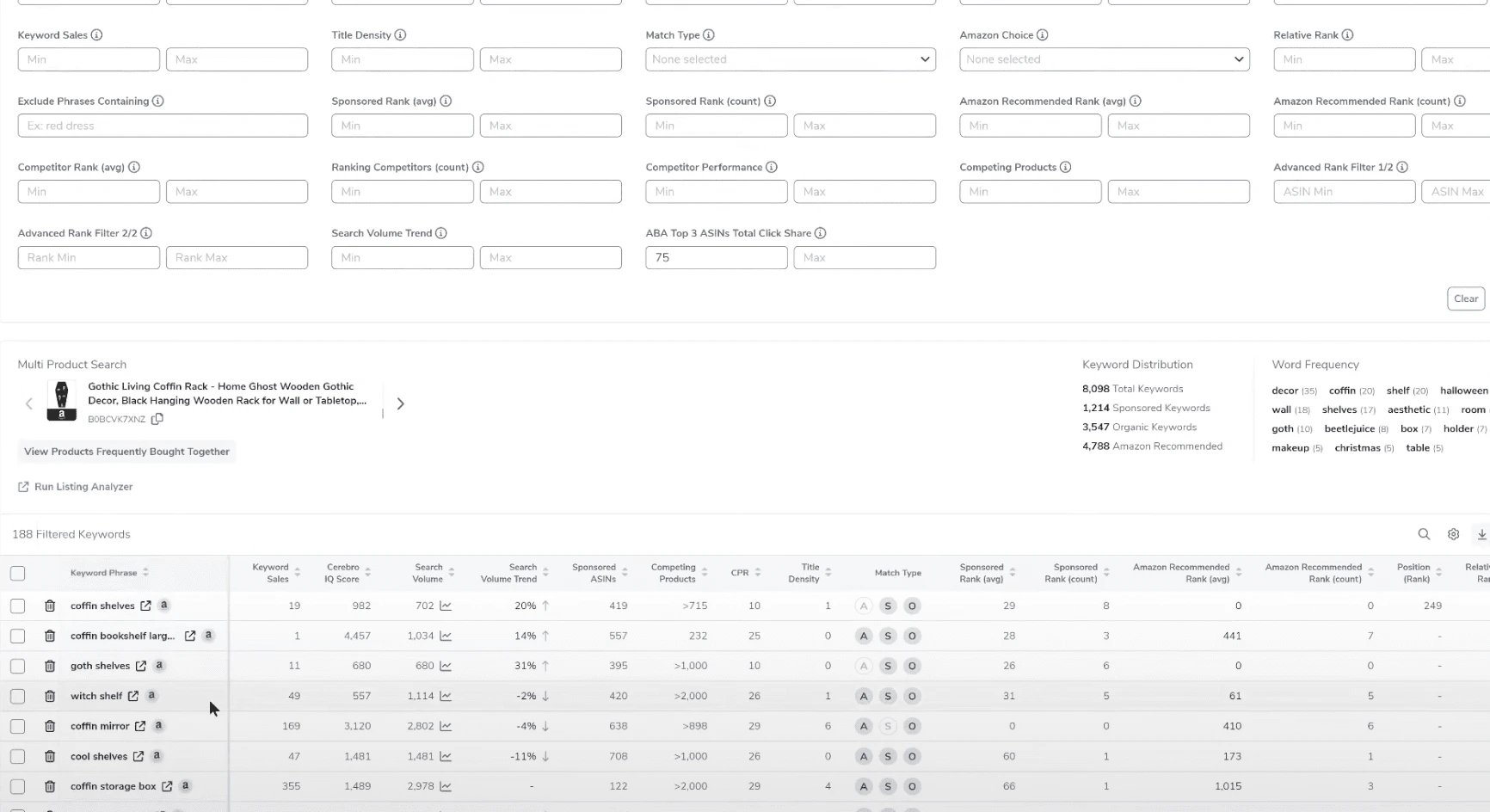Open the Match Type dropdown
The width and height of the screenshot is (1490, 812).
click(790, 59)
